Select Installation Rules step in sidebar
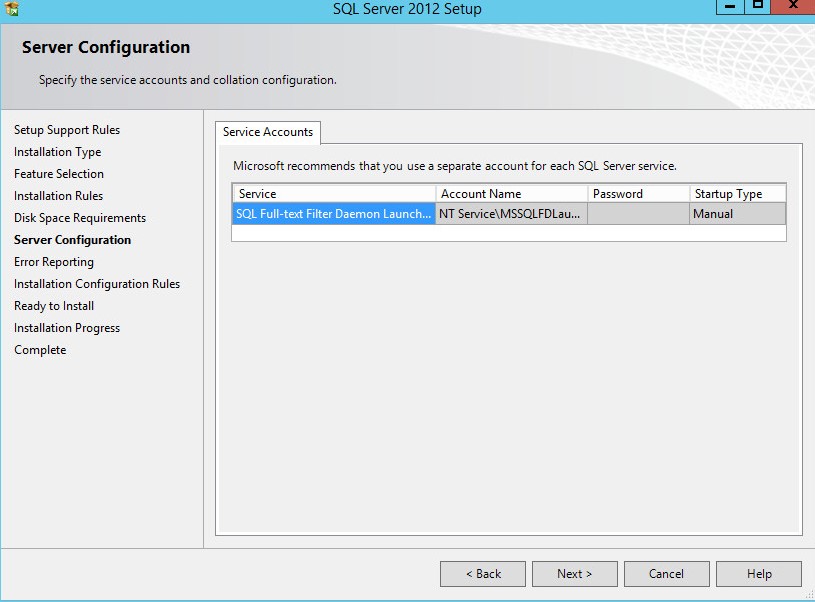The height and width of the screenshot is (602, 815). pyautogui.click(x=58, y=195)
